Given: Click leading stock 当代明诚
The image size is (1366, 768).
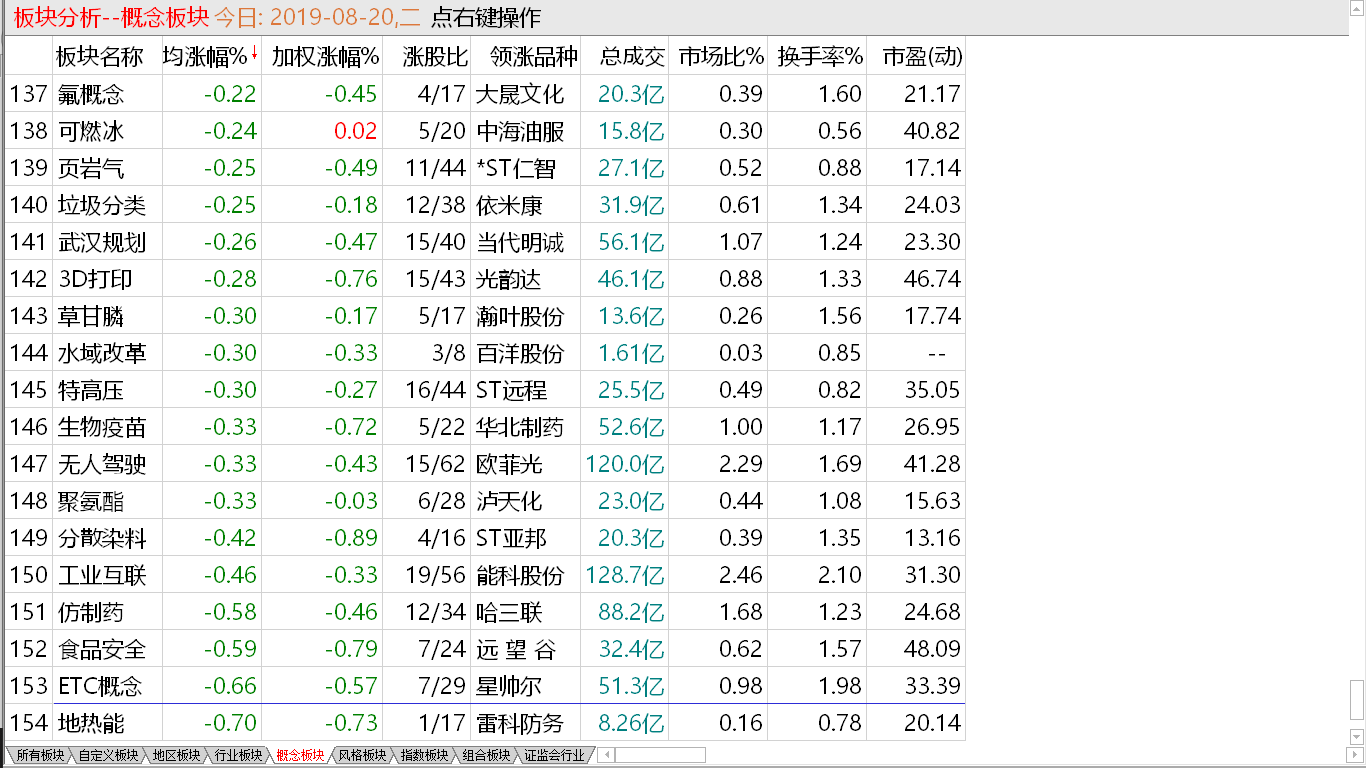Looking at the screenshot, I should [520, 242].
